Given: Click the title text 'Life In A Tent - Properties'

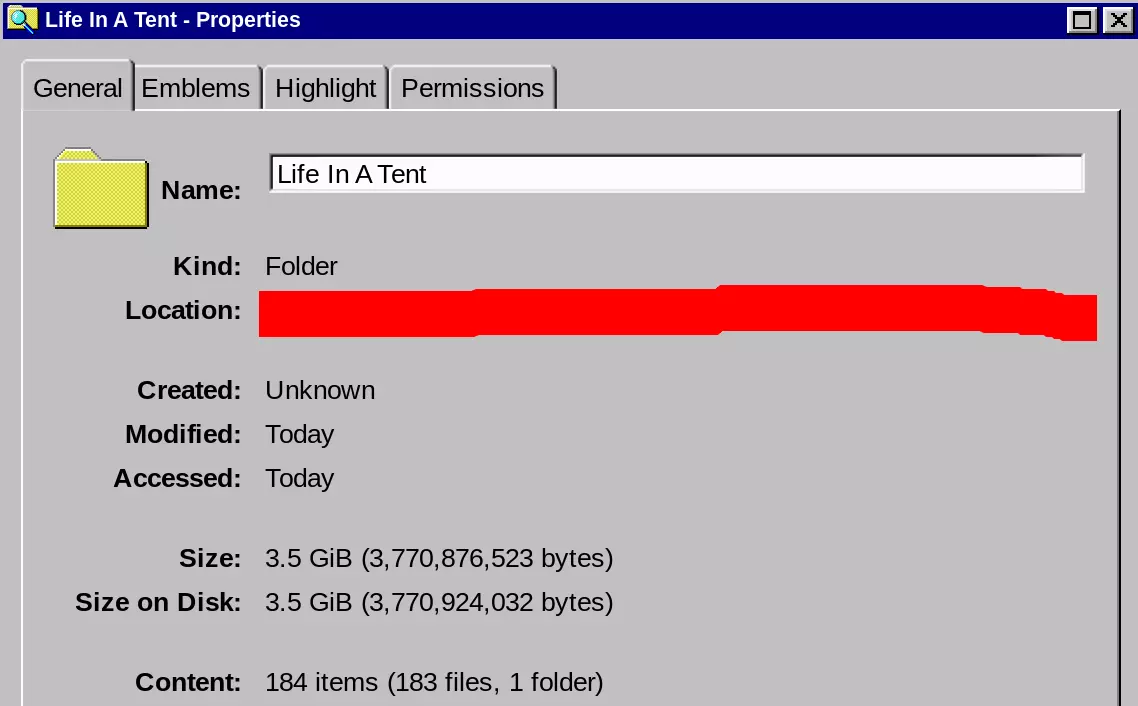Looking at the screenshot, I should (173, 20).
